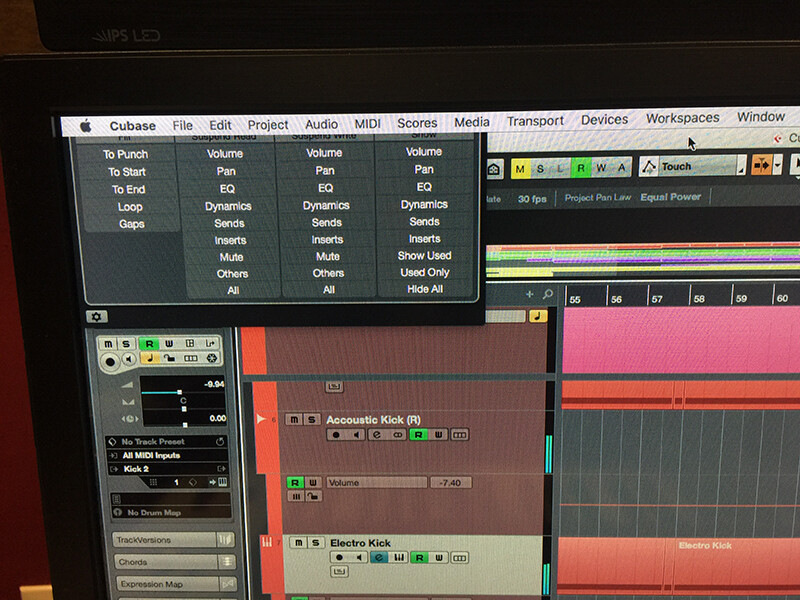The width and height of the screenshot is (800, 600).
Task: Click Used Only in Show column
Action: pos(425,272)
